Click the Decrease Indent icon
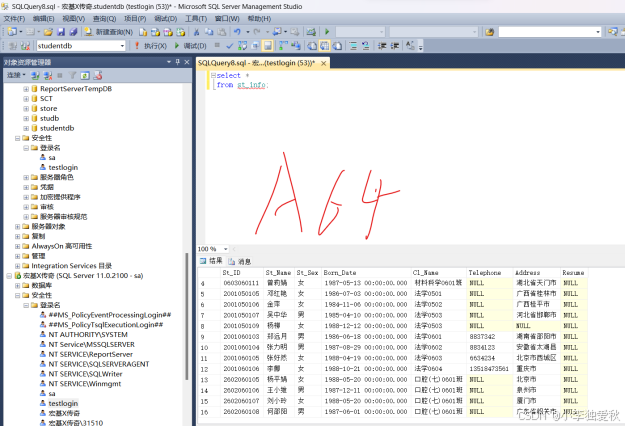This screenshot has width=626, height=427. click(382, 46)
